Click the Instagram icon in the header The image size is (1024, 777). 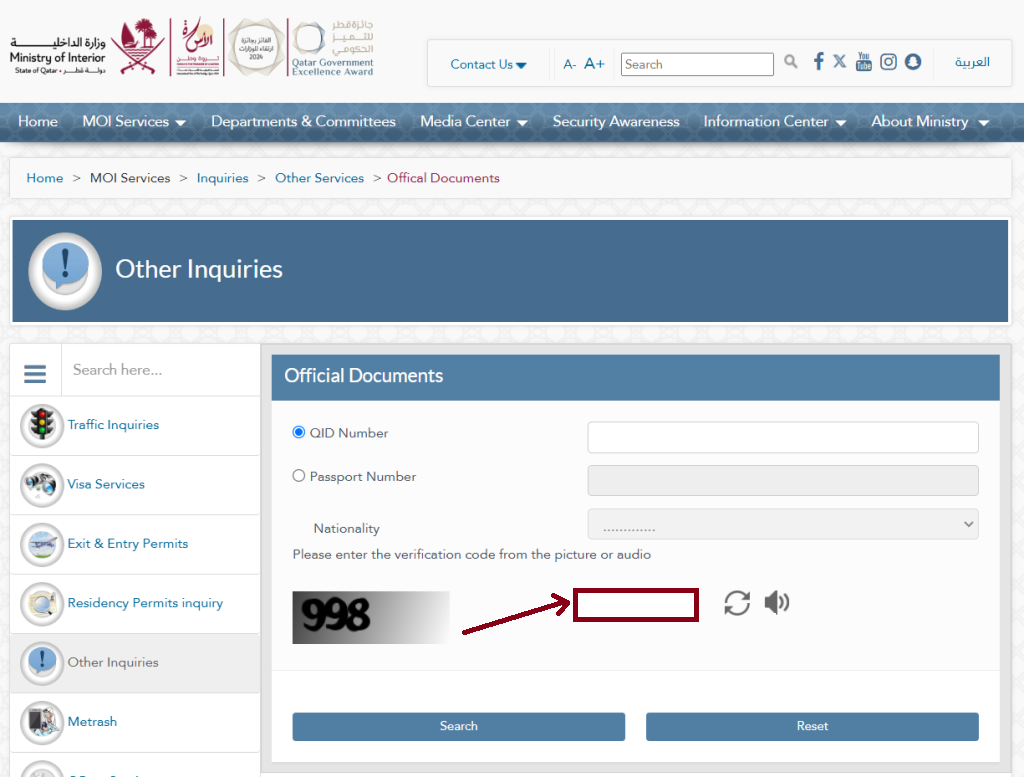tap(888, 61)
